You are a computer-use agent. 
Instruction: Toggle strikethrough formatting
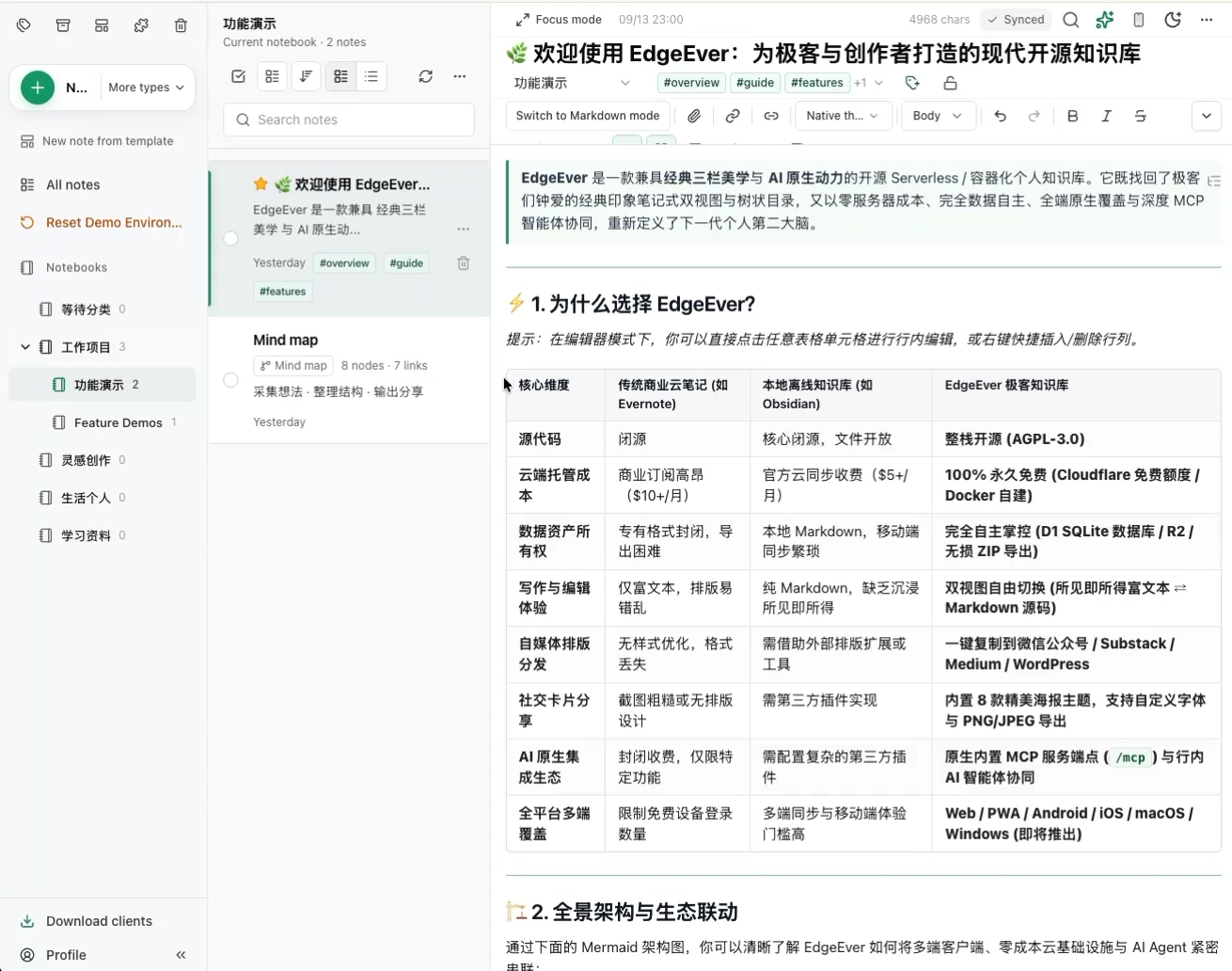click(x=1140, y=116)
